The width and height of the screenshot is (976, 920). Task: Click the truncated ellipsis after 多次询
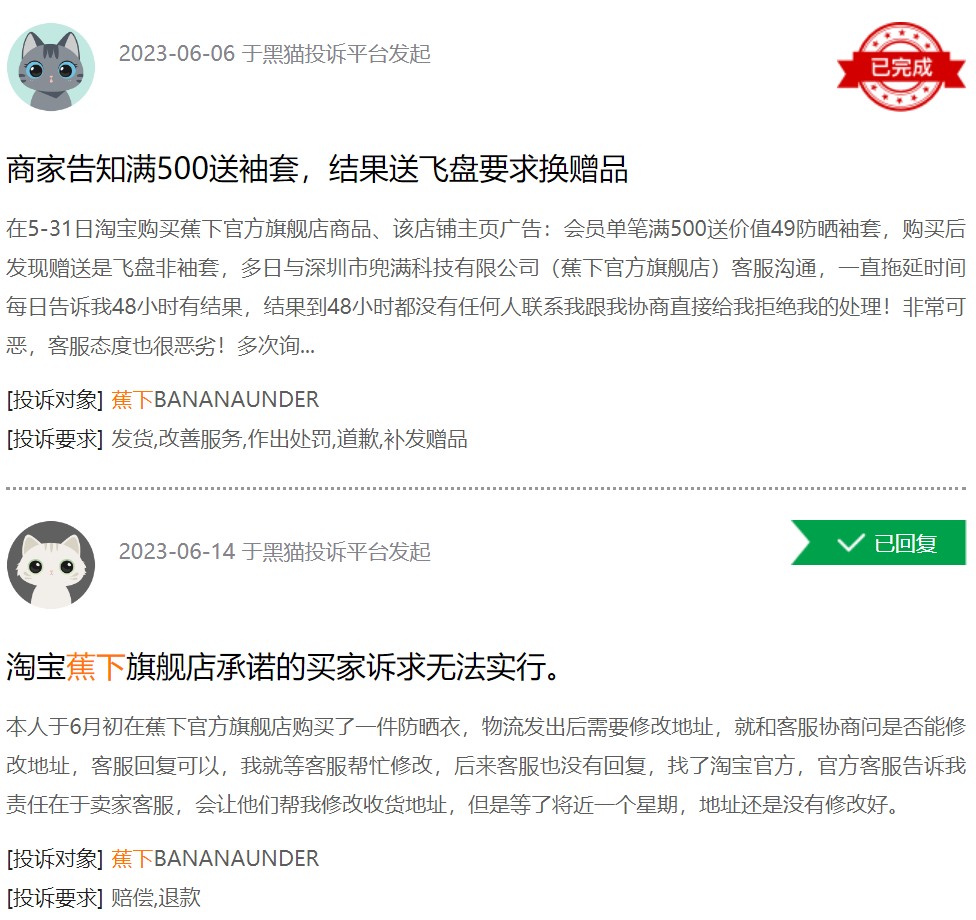tap(308, 346)
